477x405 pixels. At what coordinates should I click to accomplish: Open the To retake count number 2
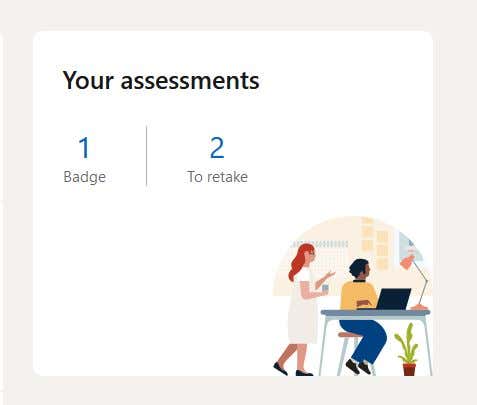coord(217,148)
